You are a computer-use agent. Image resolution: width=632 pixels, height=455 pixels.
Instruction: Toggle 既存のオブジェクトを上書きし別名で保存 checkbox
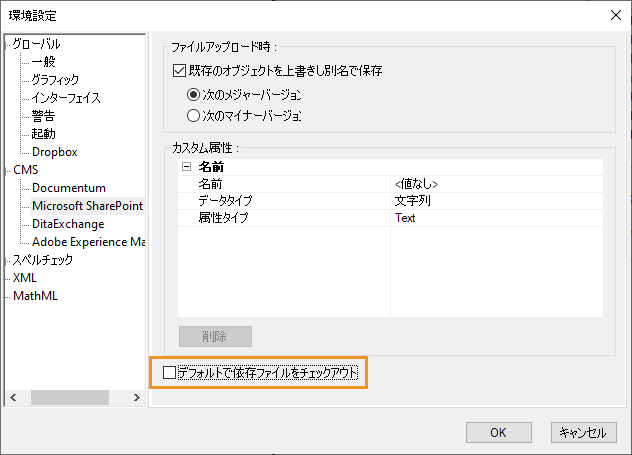click(180, 71)
